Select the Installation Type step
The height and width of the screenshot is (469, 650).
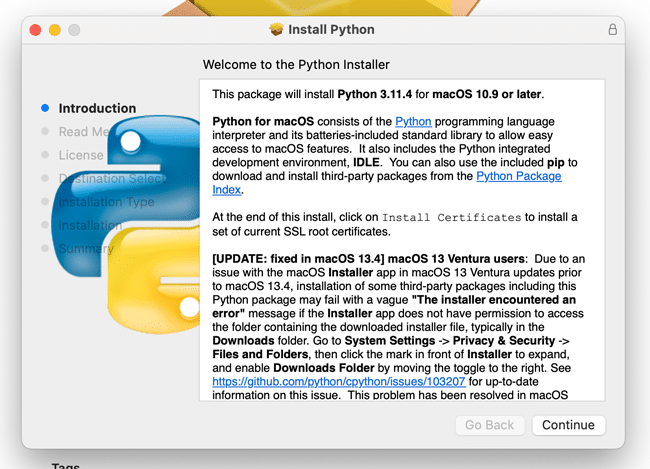tap(106, 202)
